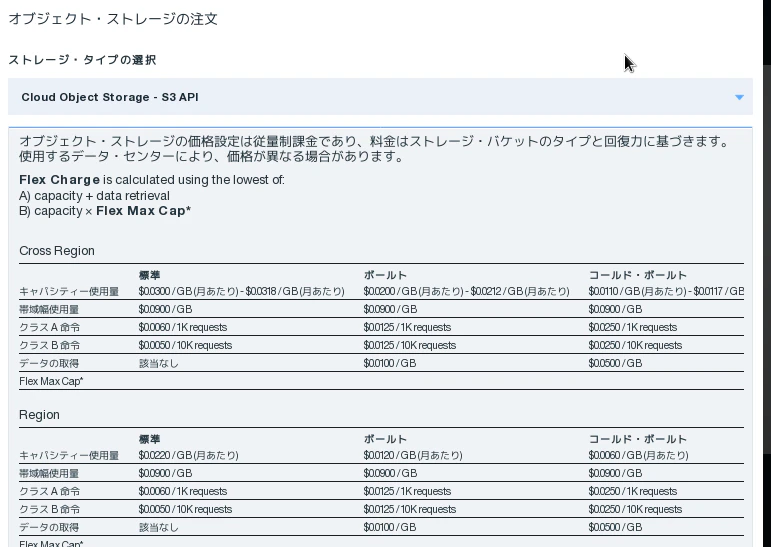771x547 pixels.
Task: Click コールド・ボールト header in Cross Region table
Action: coord(638,275)
